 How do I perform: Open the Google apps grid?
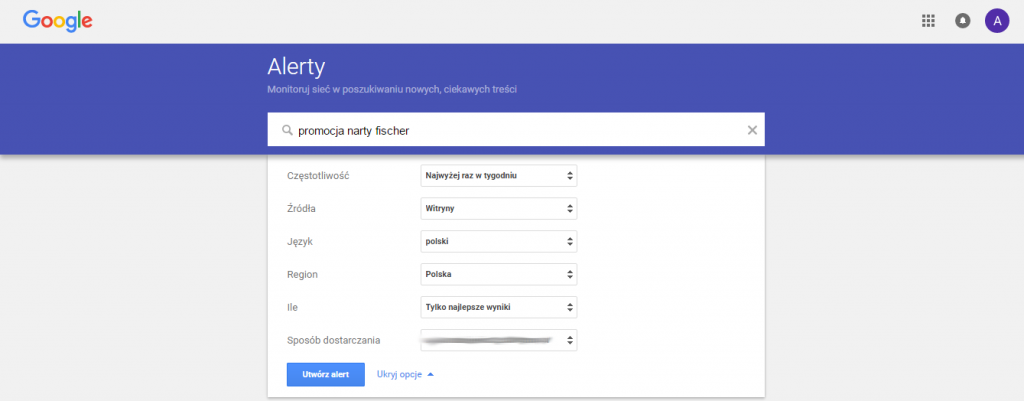tap(928, 21)
